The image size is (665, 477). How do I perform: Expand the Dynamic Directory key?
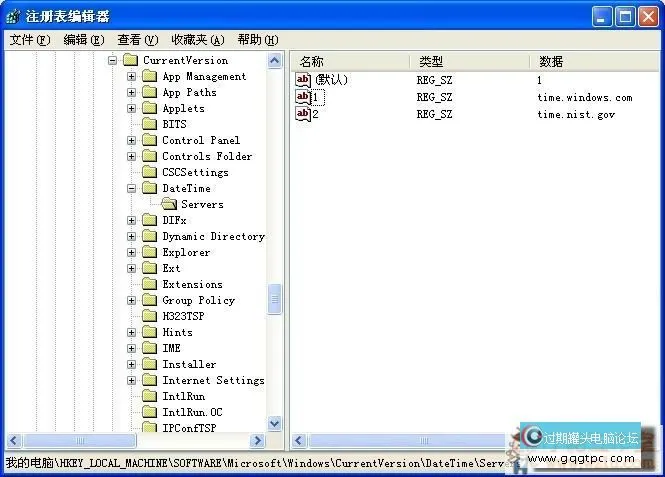(131, 237)
